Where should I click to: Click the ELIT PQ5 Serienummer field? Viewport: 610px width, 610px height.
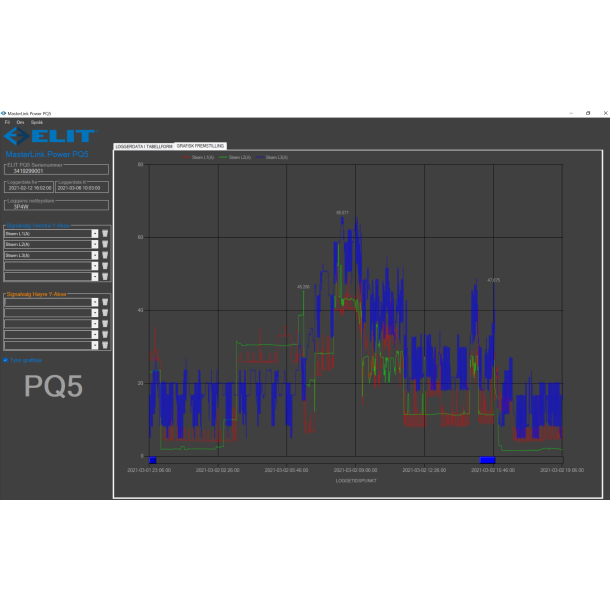56,170
